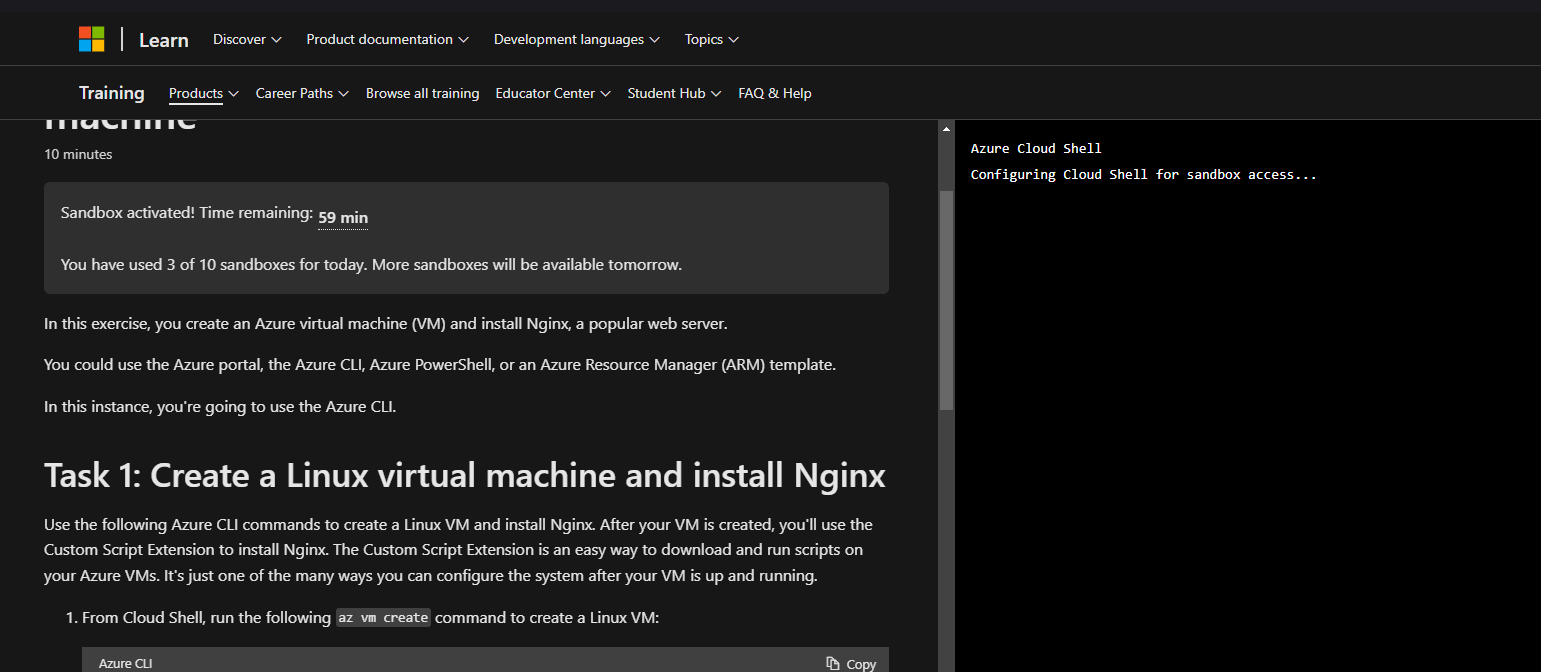Image resolution: width=1541 pixels, height=672 pixels.
Task: Open Browse all training
Action: click(x=422, y=93)
